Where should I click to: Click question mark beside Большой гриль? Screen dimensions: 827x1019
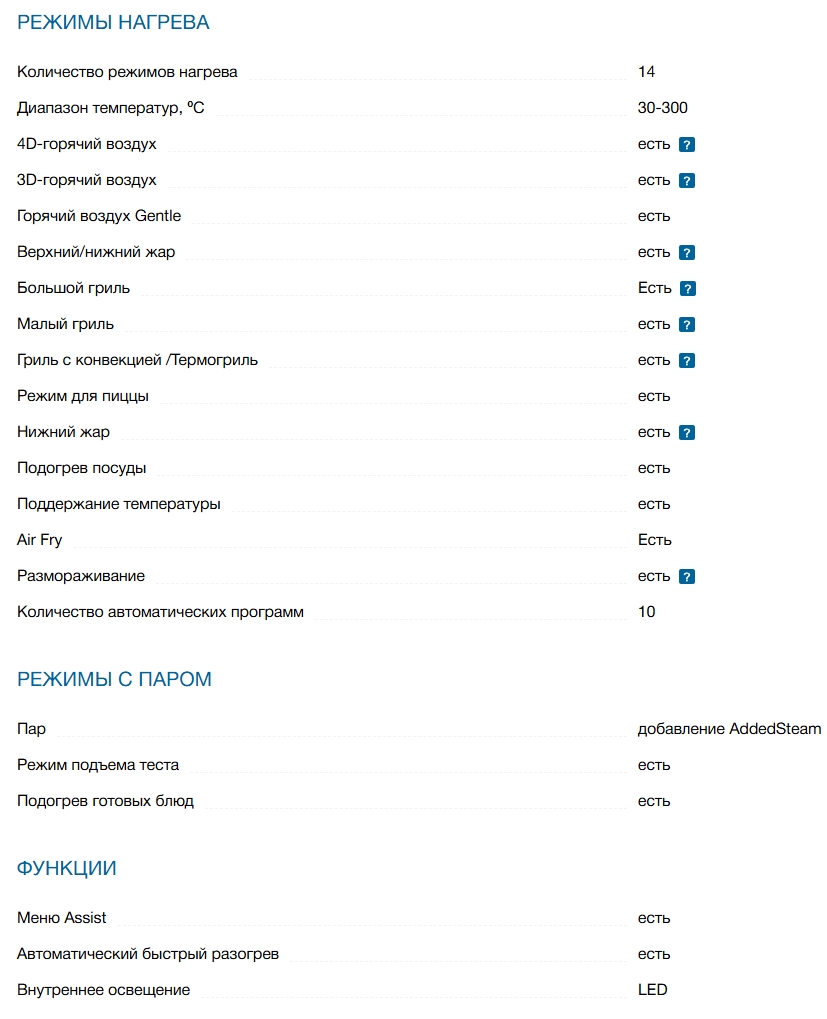(687, 289)
